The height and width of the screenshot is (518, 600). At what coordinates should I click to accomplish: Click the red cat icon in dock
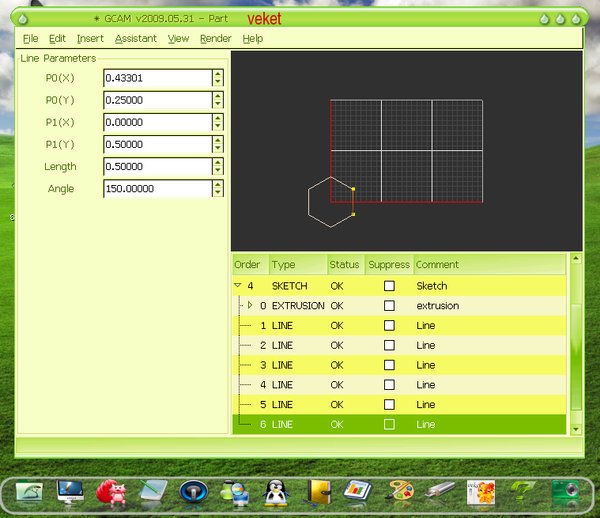(x=110, y=491)
